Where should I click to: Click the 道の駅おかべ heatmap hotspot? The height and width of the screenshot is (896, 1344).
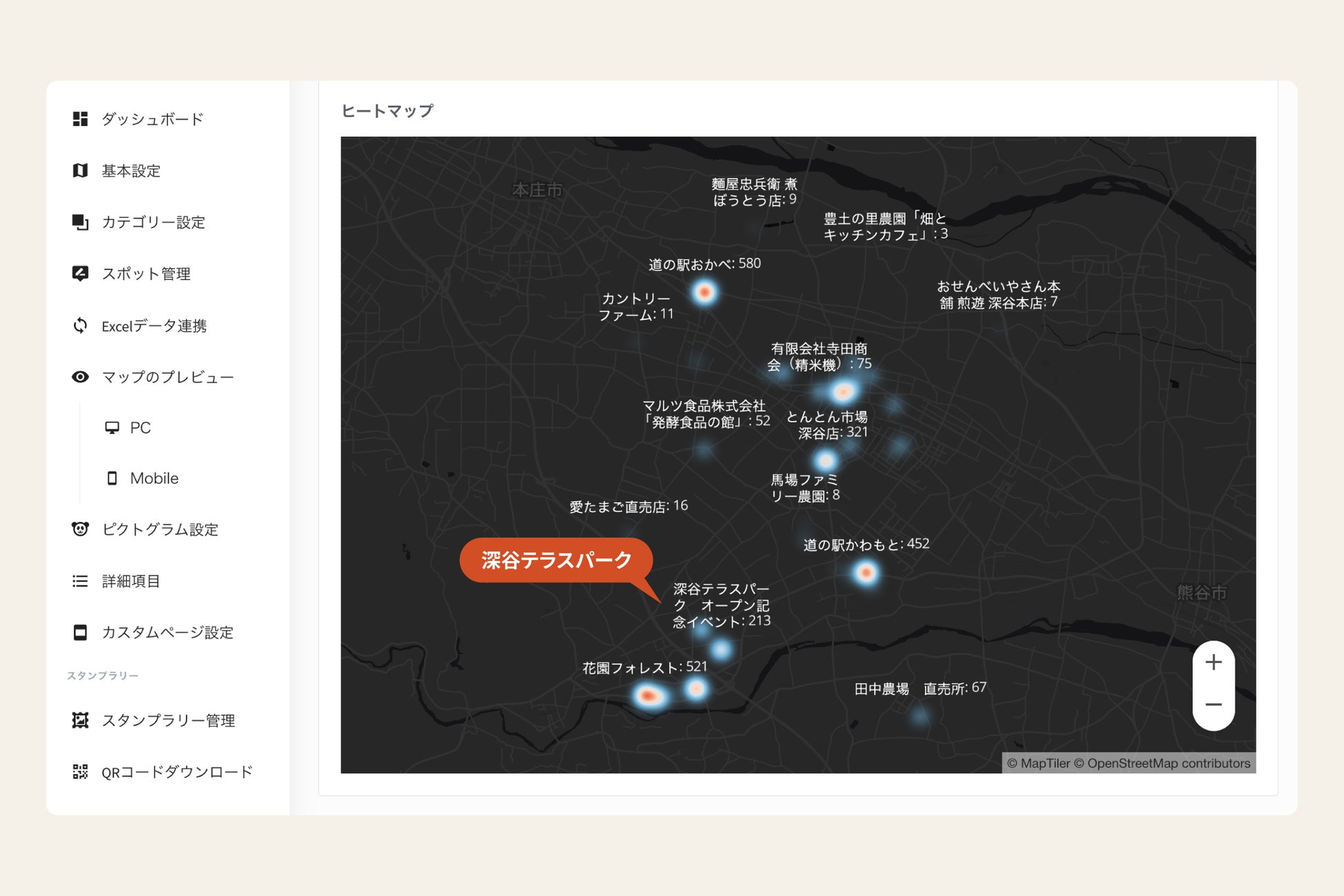tap(704, 292)
